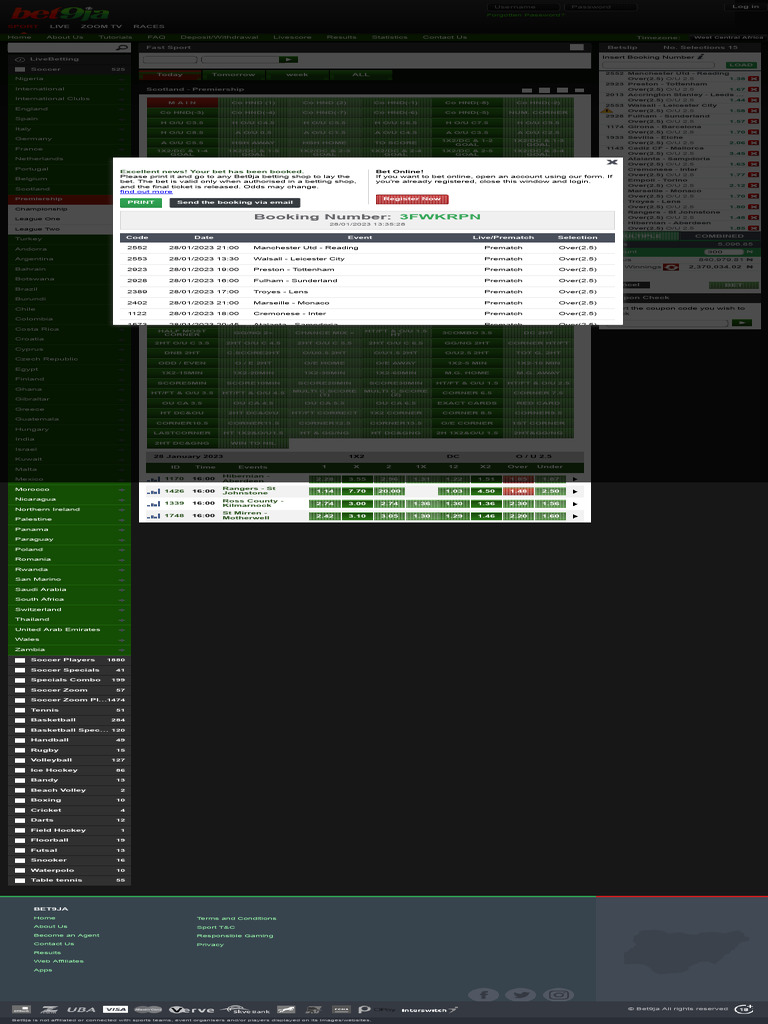Screen dimensions: 768x1024
Task: Expand the Zambia country arrow
Action: click(121, 650)
